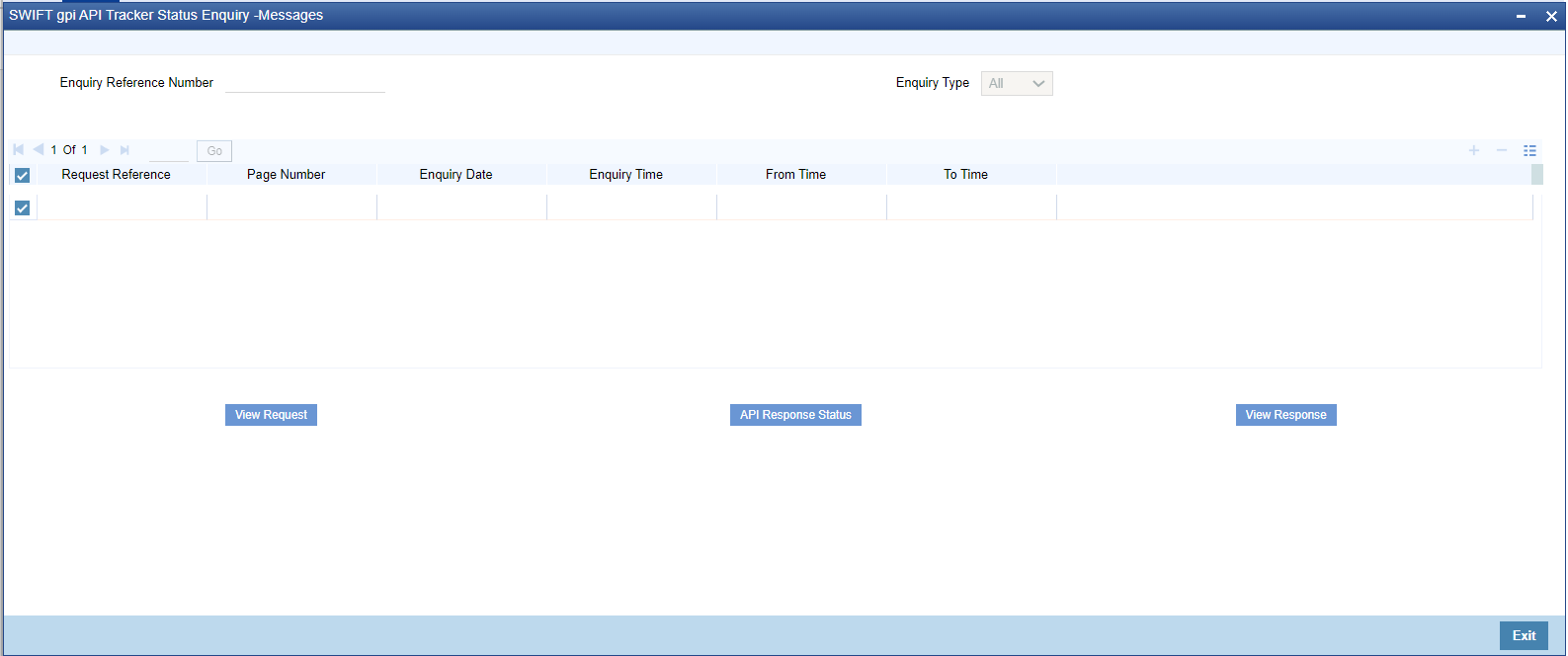Screen dimensions: 1568x656
Task: Go to first page of records
Action: pos(19,150)
